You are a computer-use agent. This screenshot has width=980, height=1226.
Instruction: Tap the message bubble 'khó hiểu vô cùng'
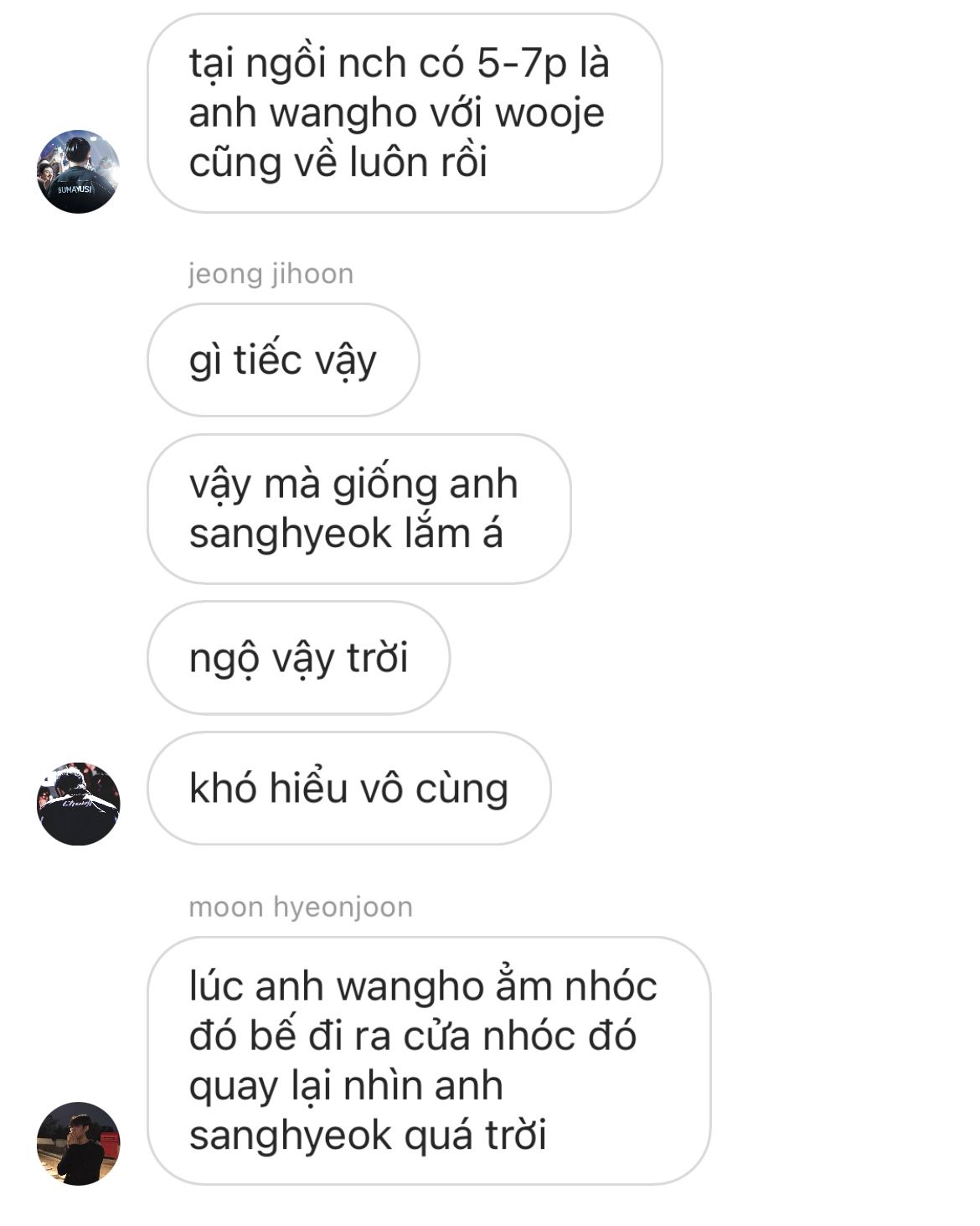tap(349, 788)
